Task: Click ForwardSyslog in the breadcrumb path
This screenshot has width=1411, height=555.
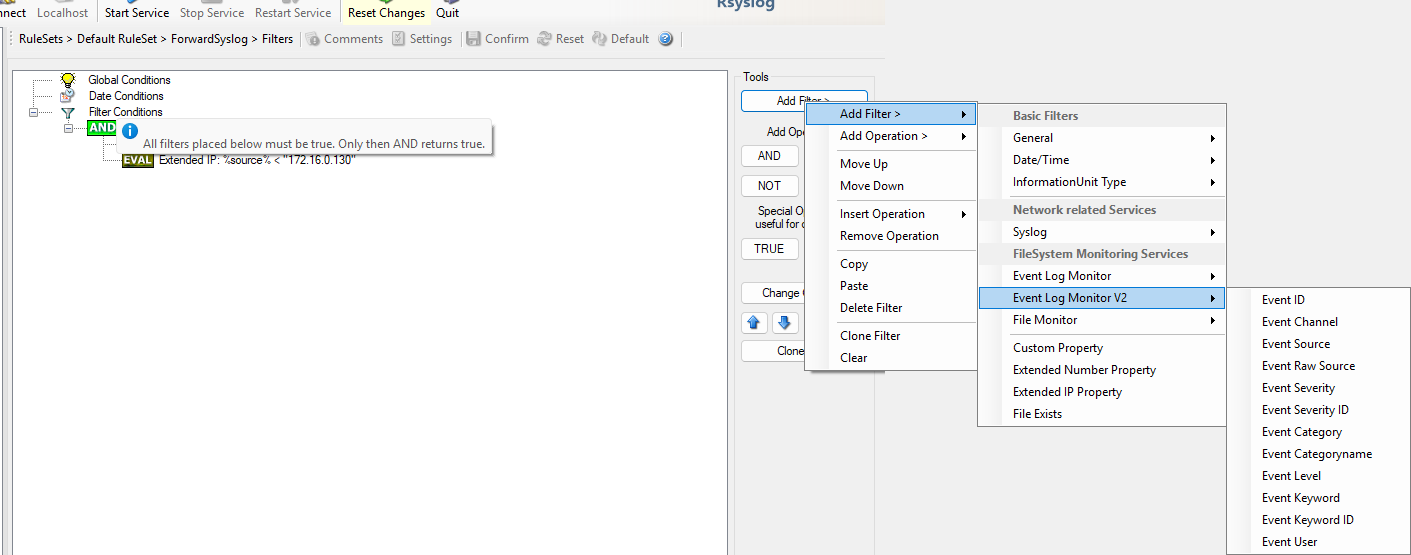Action: click(209, 39)
